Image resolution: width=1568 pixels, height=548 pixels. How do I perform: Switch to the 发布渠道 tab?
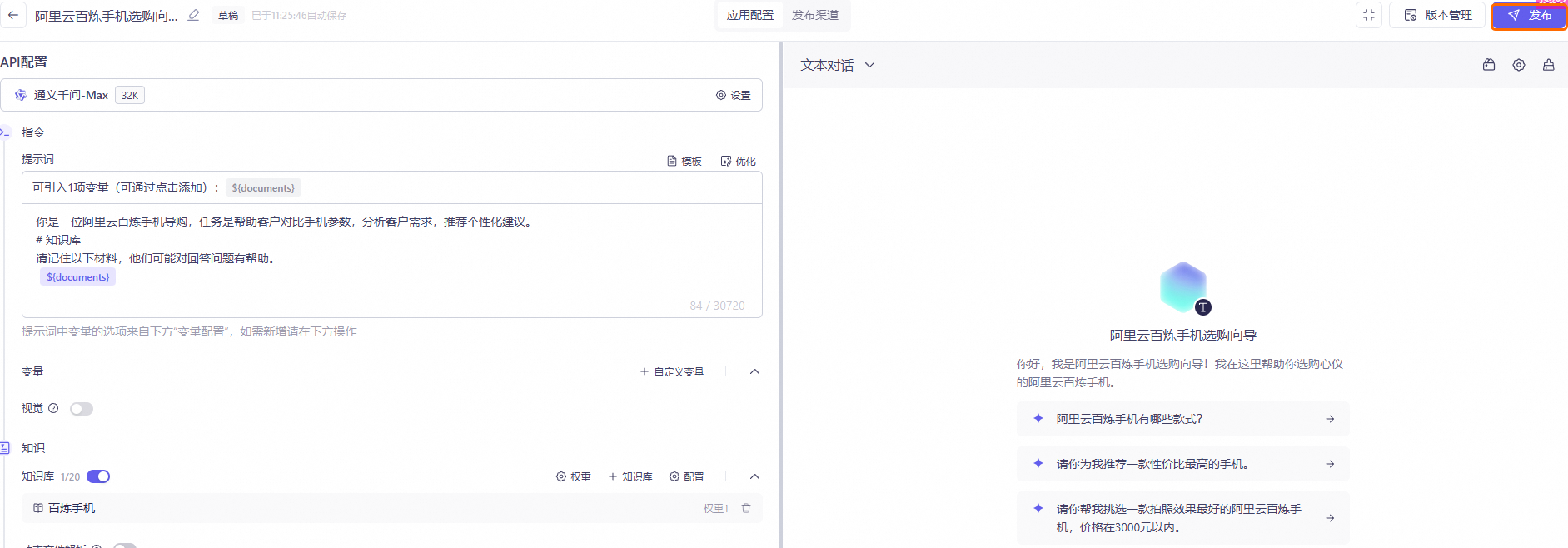click(x=815, y=15)
